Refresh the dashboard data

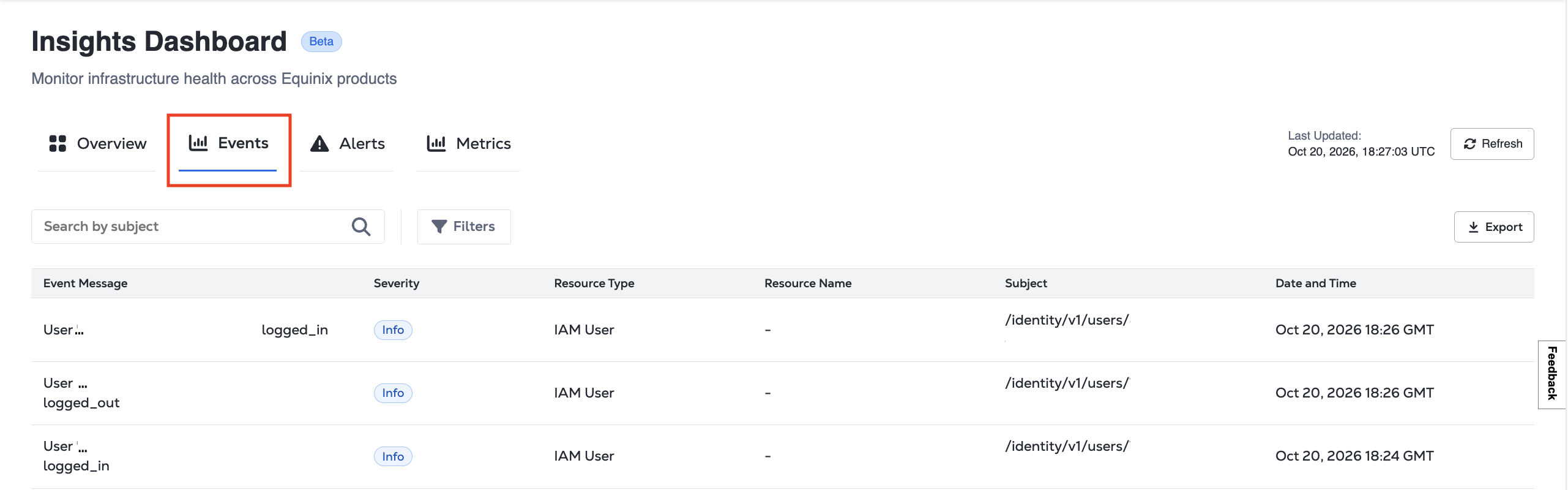click(1492, 144)
